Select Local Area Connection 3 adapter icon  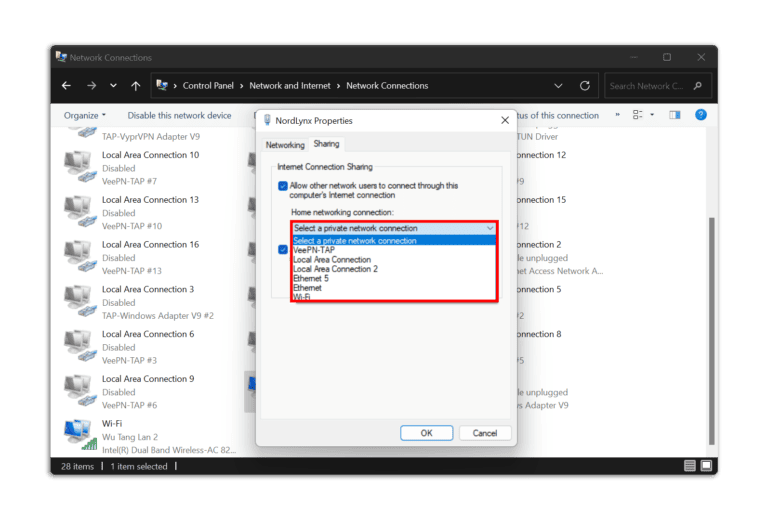click(79, 301)
